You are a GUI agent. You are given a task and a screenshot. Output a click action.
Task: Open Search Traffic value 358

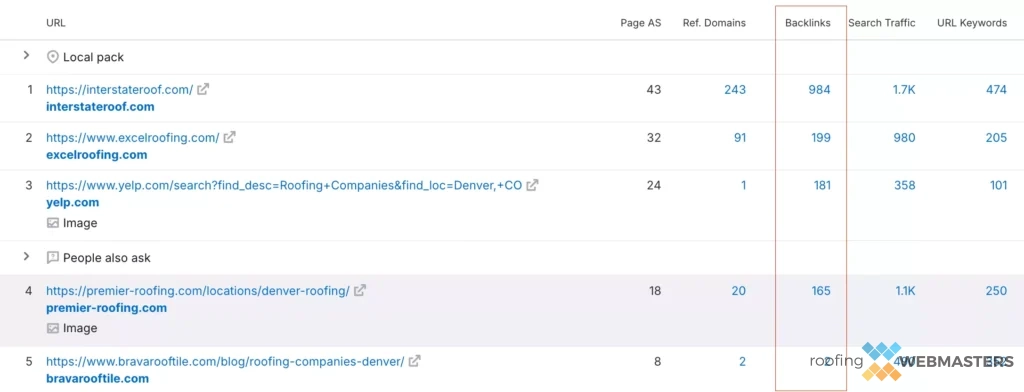pyautogui.click(x=904, y=186)
